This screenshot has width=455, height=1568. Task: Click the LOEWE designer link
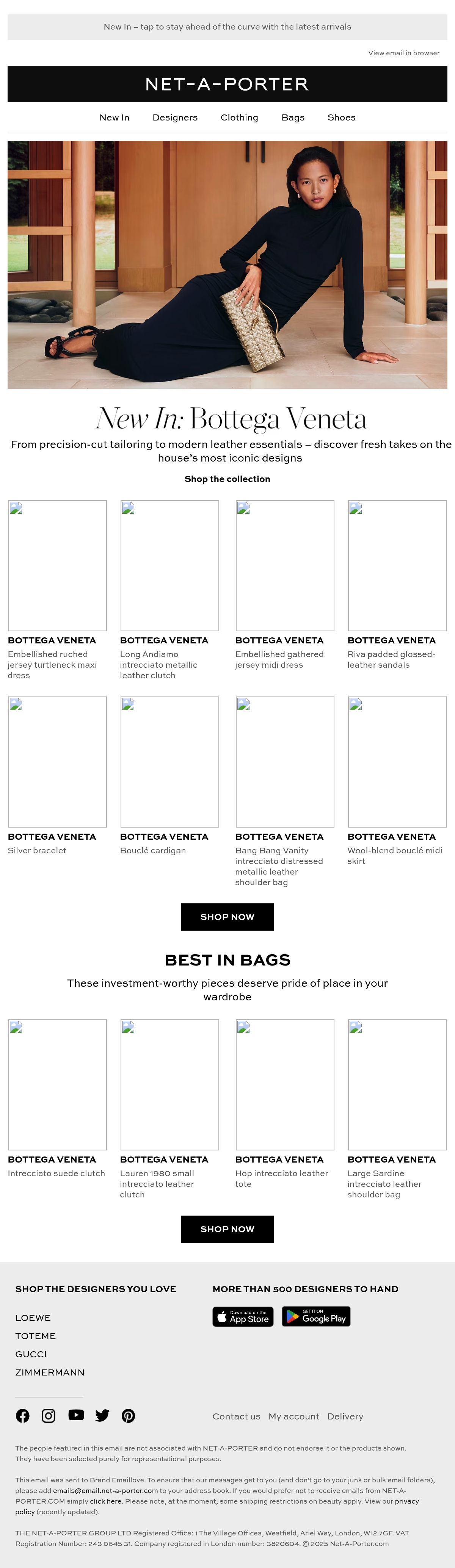point(33,1318)
